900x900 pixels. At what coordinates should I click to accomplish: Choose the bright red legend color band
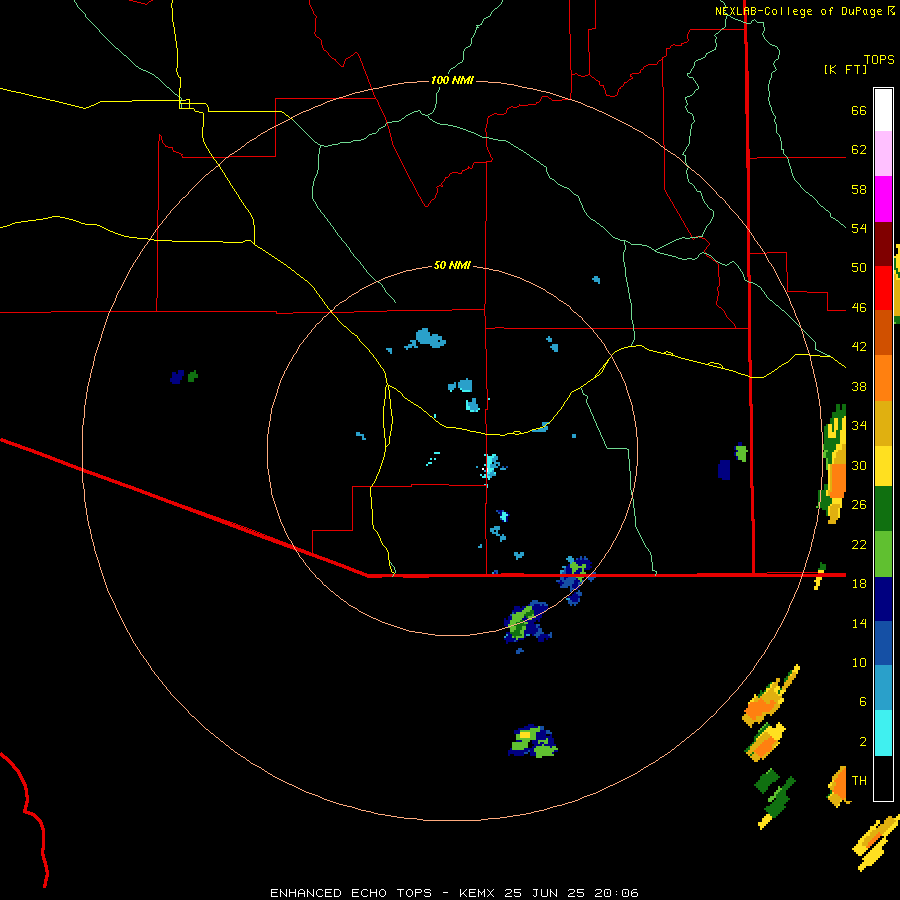883,288
